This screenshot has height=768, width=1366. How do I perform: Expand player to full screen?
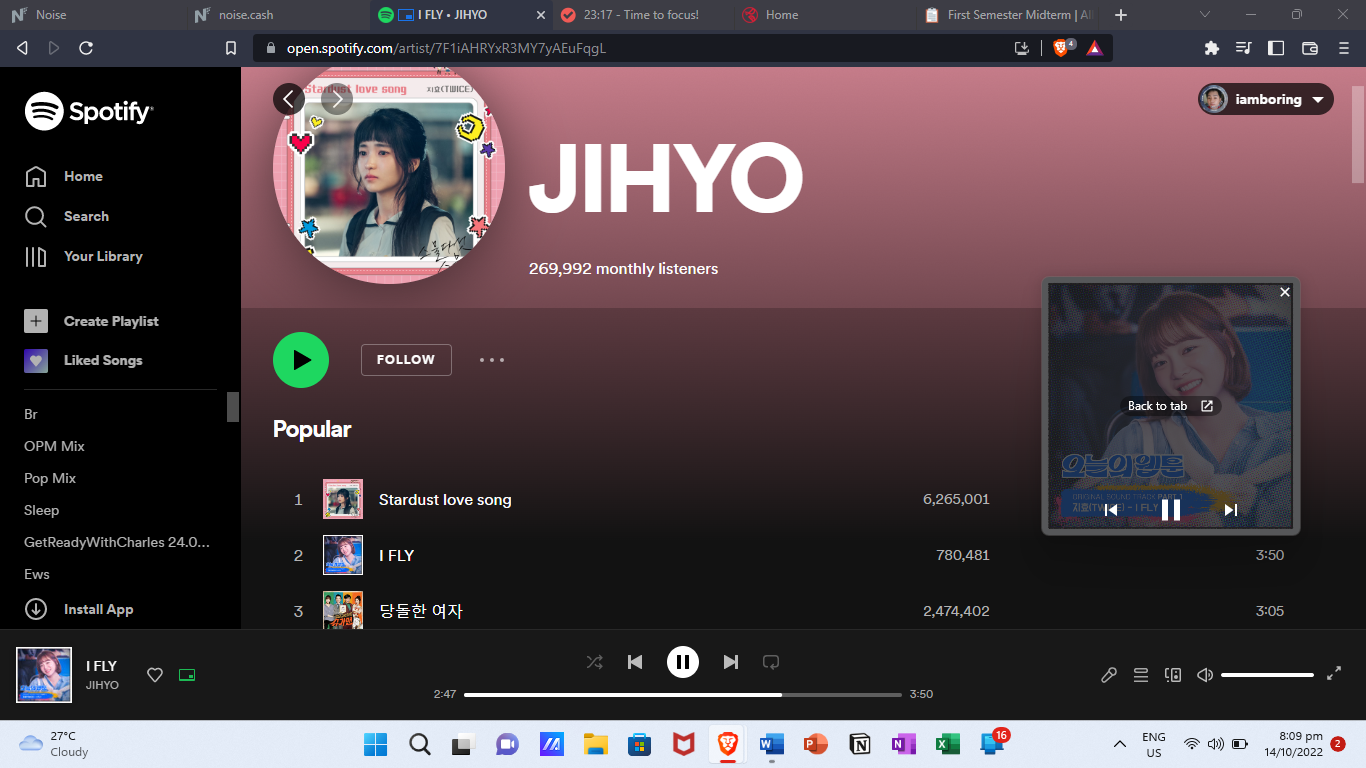[x=1334, y=674]
